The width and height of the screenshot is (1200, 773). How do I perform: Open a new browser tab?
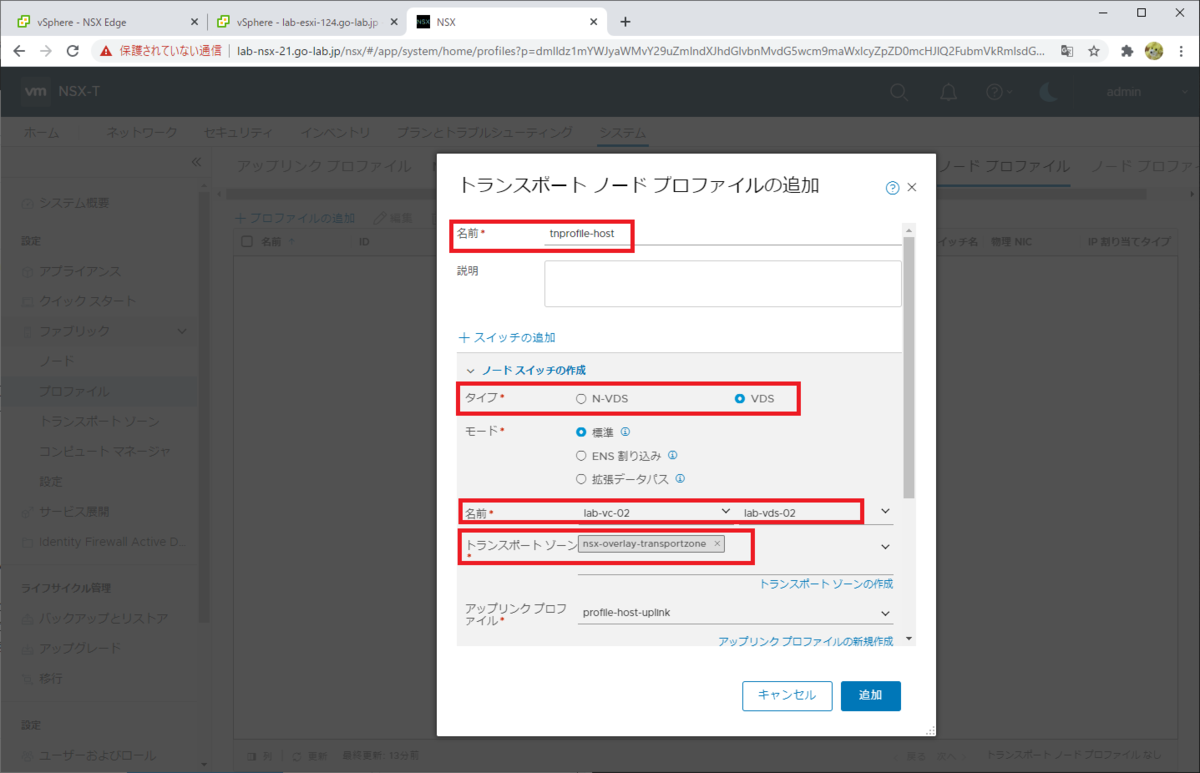click(x=625, y=21)
